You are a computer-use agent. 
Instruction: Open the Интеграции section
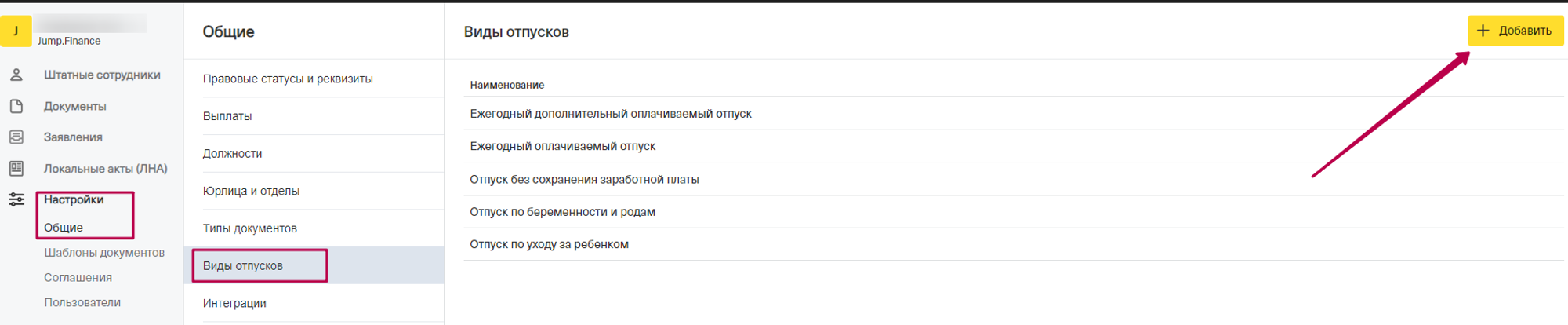234,303
